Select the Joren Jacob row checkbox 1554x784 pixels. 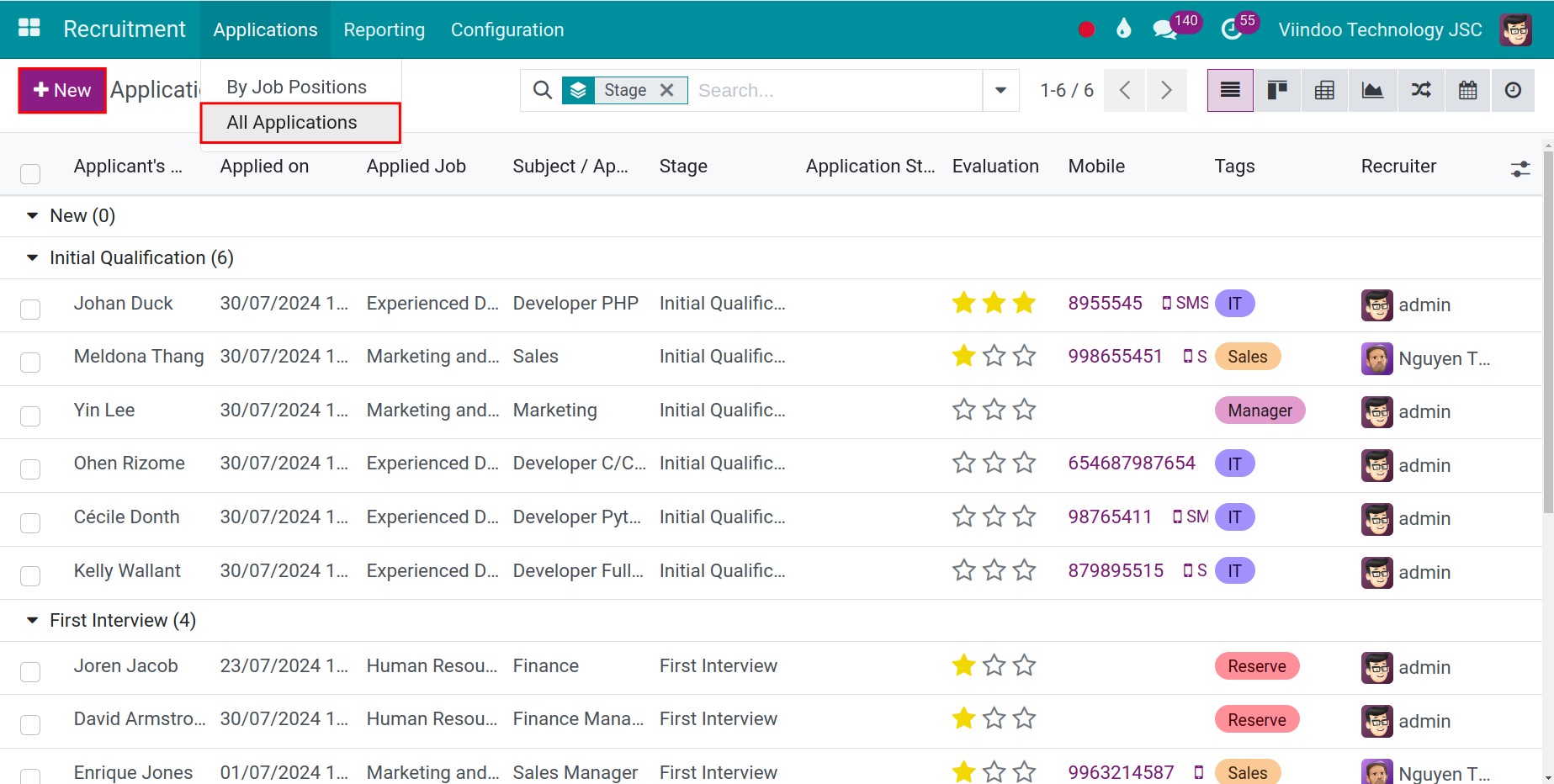pyautogui.click(x=30, y=671)
